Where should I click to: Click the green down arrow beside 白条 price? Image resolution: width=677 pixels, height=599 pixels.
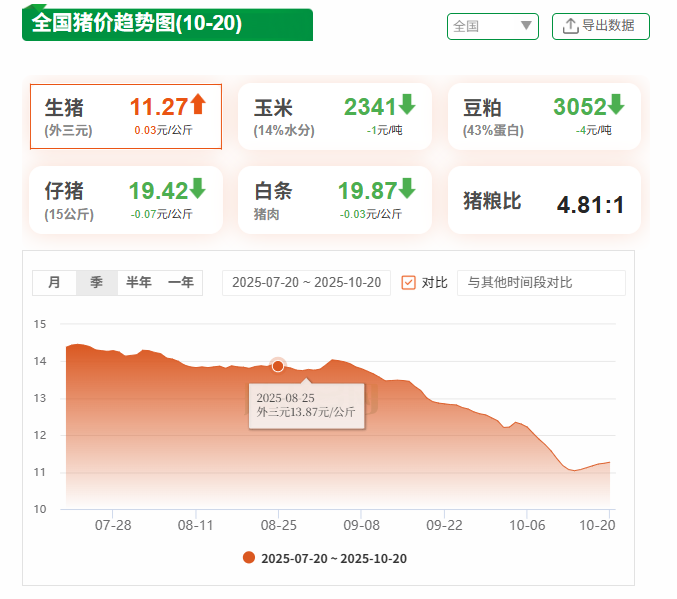[407, 187]
